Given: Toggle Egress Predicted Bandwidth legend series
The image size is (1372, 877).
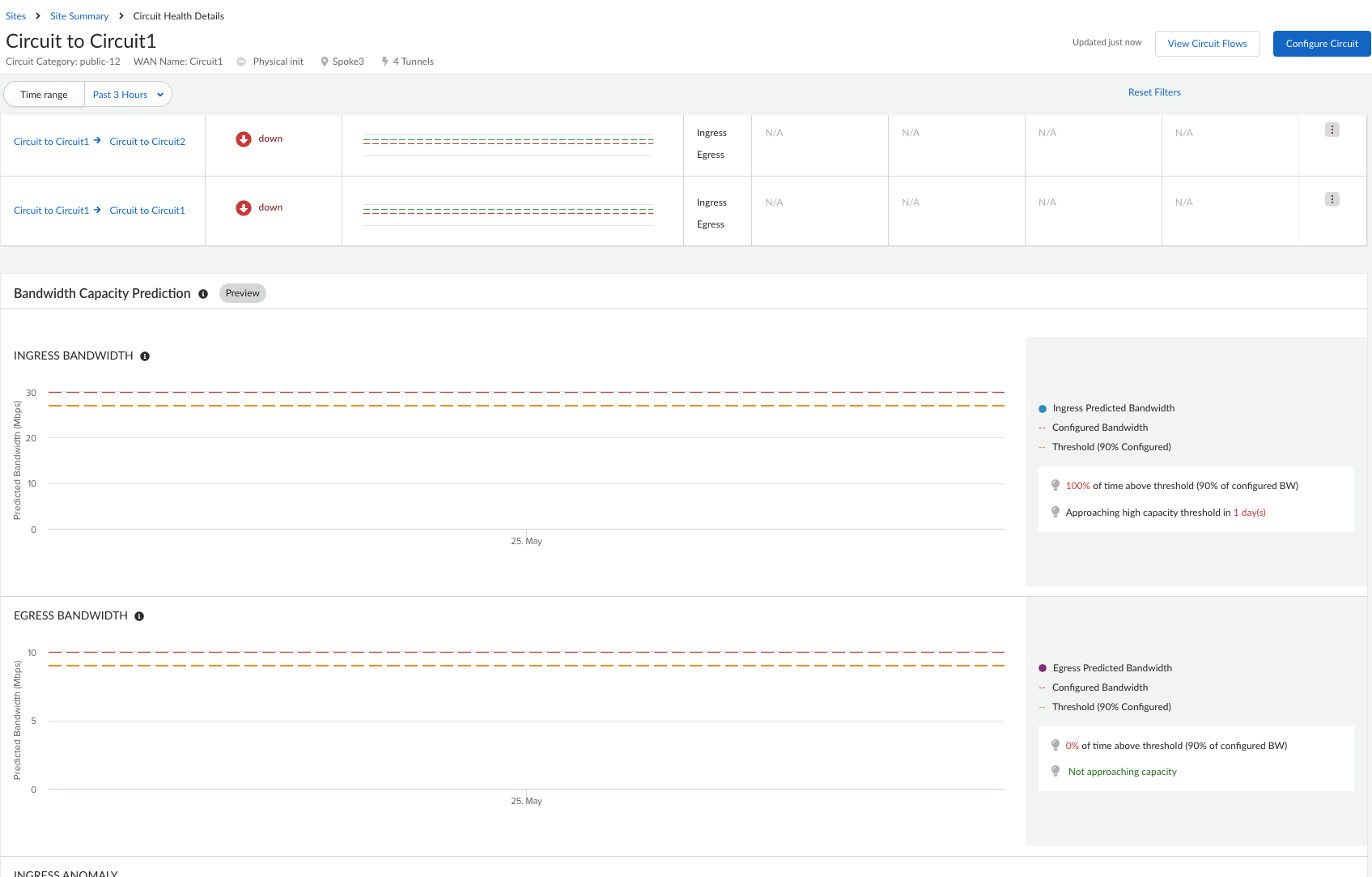Looking at the screenshot, I should (1111, 668).
